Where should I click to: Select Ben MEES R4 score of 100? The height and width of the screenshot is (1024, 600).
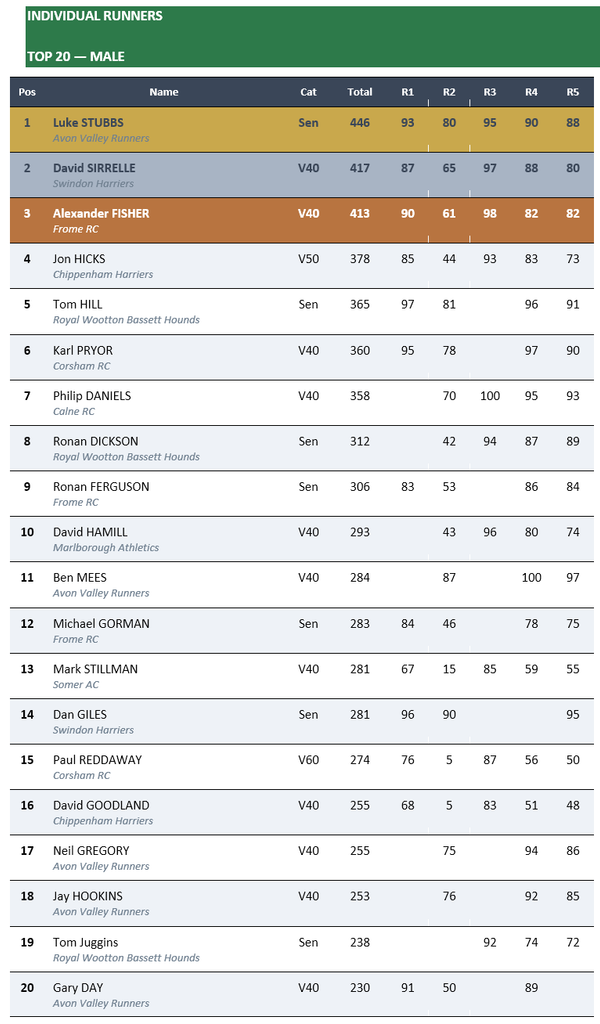pos(531,577)
